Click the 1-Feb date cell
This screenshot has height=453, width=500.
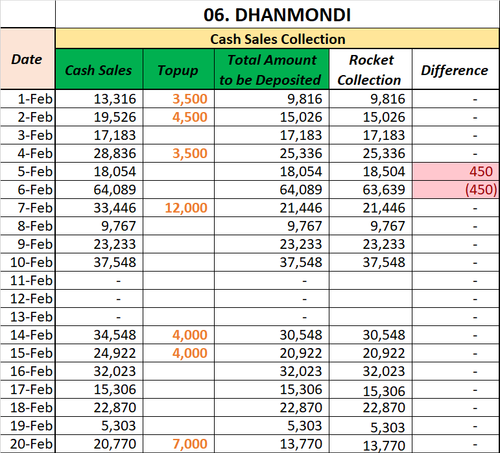27,99
